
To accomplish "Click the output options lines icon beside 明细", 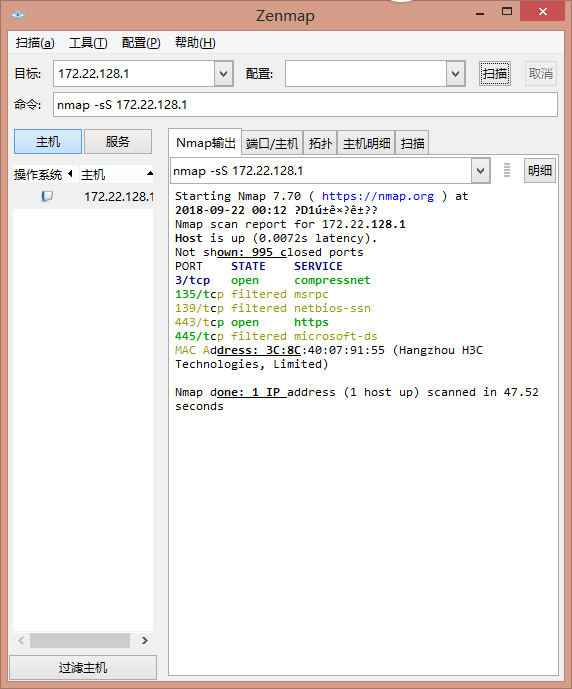I will pyautogui.click(x=507, y=170).
